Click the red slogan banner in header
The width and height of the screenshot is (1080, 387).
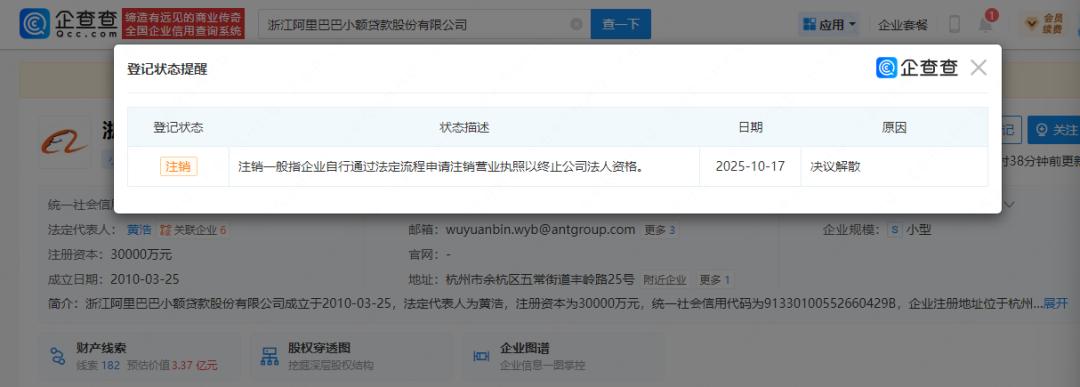tap(183, 24)
